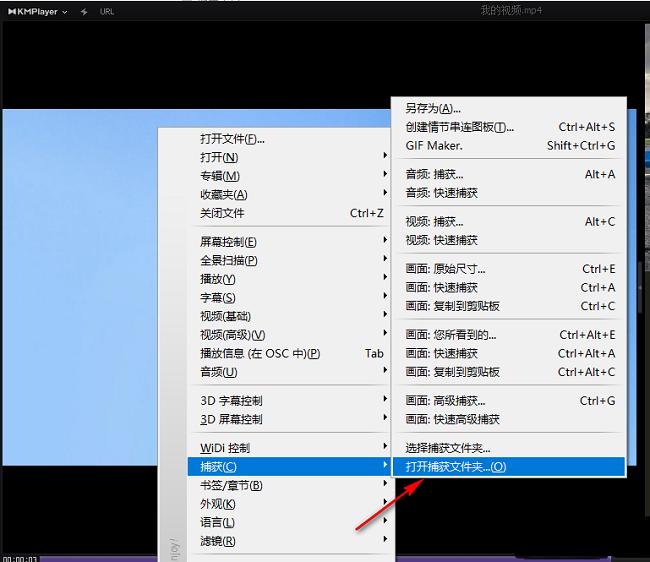Click 打开文件(F) in the context menu
This screenshot has height=562, width=650.
232,139
